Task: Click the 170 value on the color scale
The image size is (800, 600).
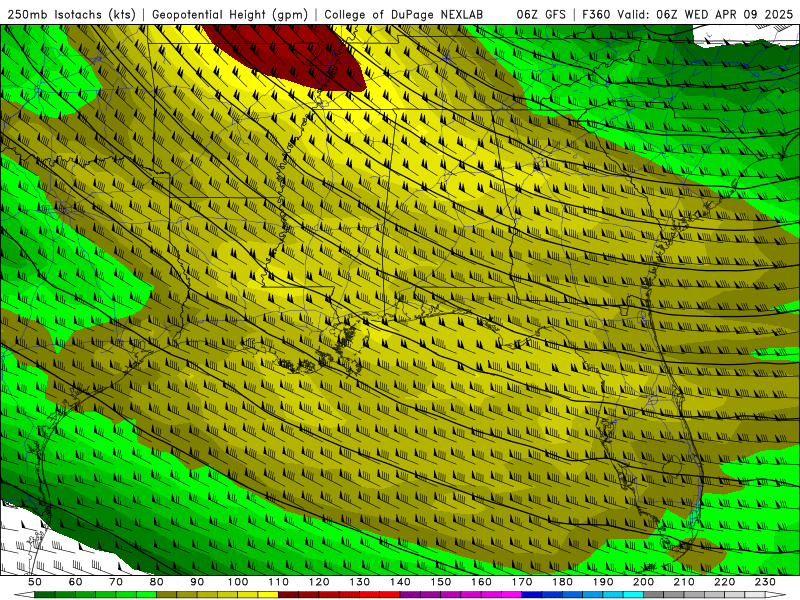Action: 522,582
